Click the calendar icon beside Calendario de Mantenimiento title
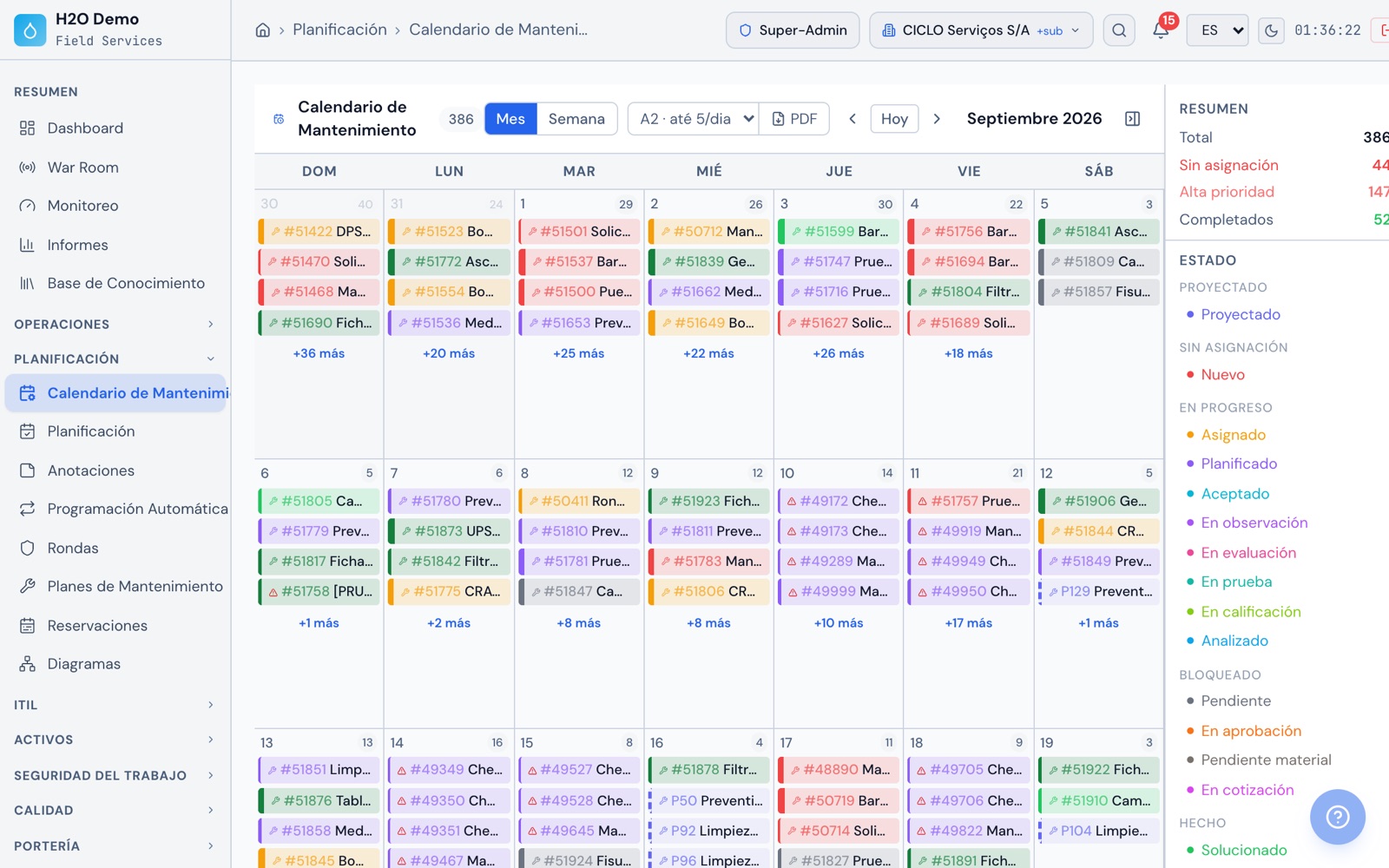This screenshot has height=868, width=1389. [279, 119]
